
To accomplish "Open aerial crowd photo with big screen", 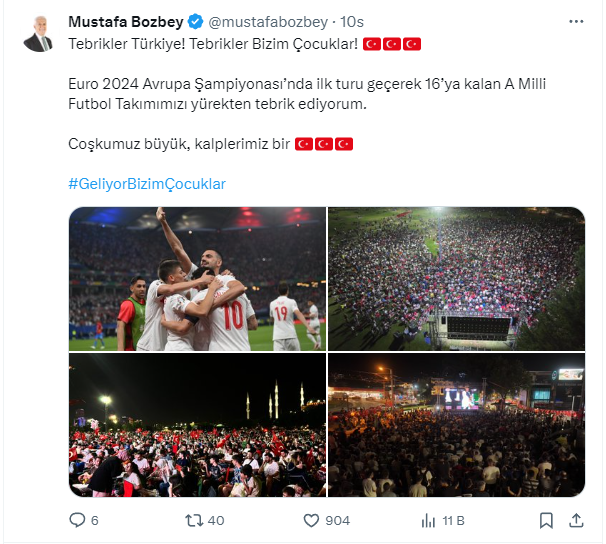I will click(x=456, y=279).
